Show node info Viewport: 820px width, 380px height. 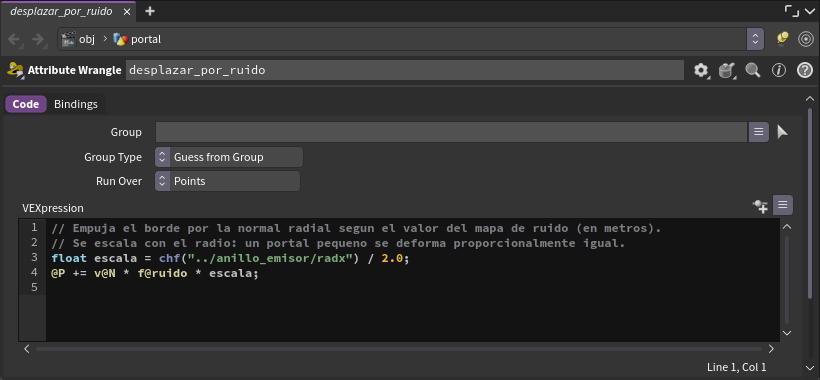tap(779, 70)
